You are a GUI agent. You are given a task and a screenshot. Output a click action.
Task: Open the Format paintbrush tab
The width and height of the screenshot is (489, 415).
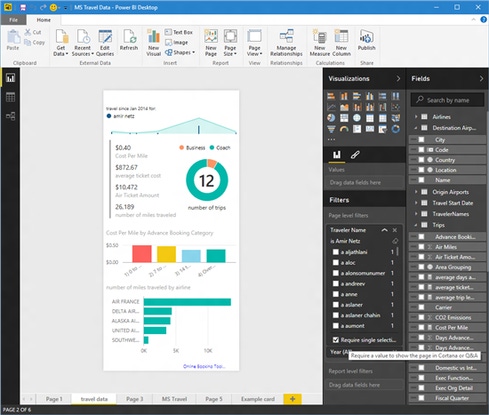coord(355,155)
